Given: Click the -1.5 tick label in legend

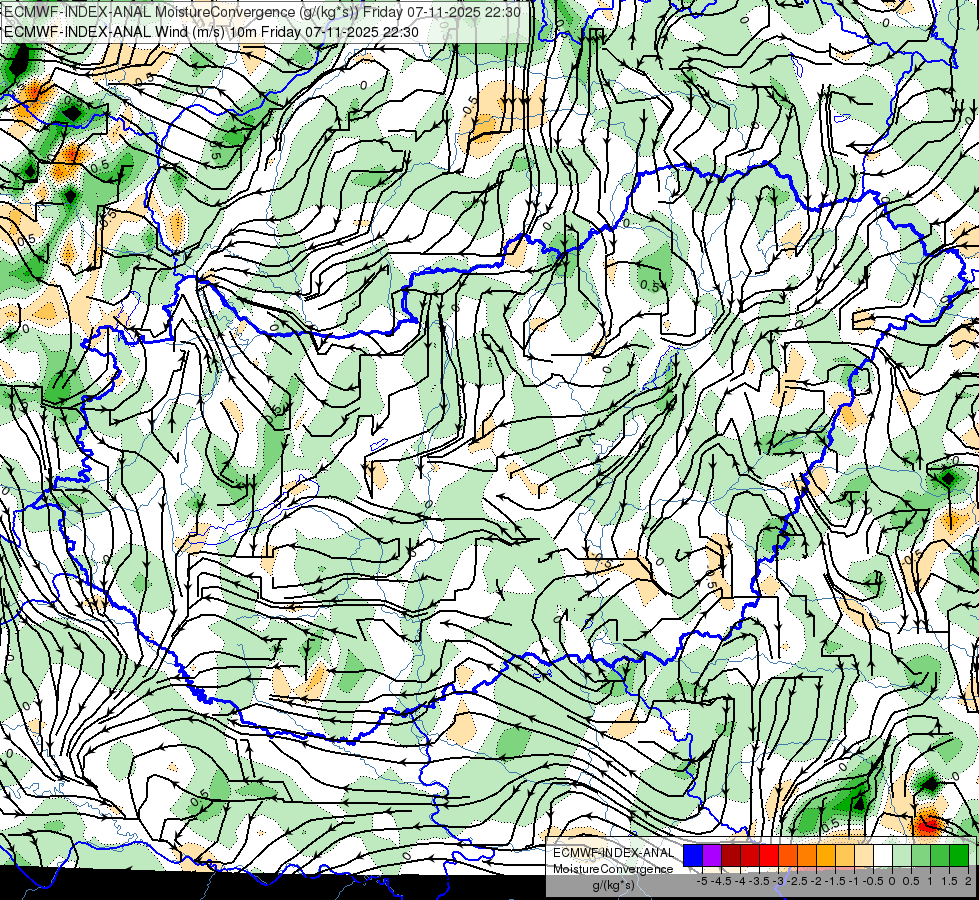Looking at the screenshot, I should click(x=835, y=881).
